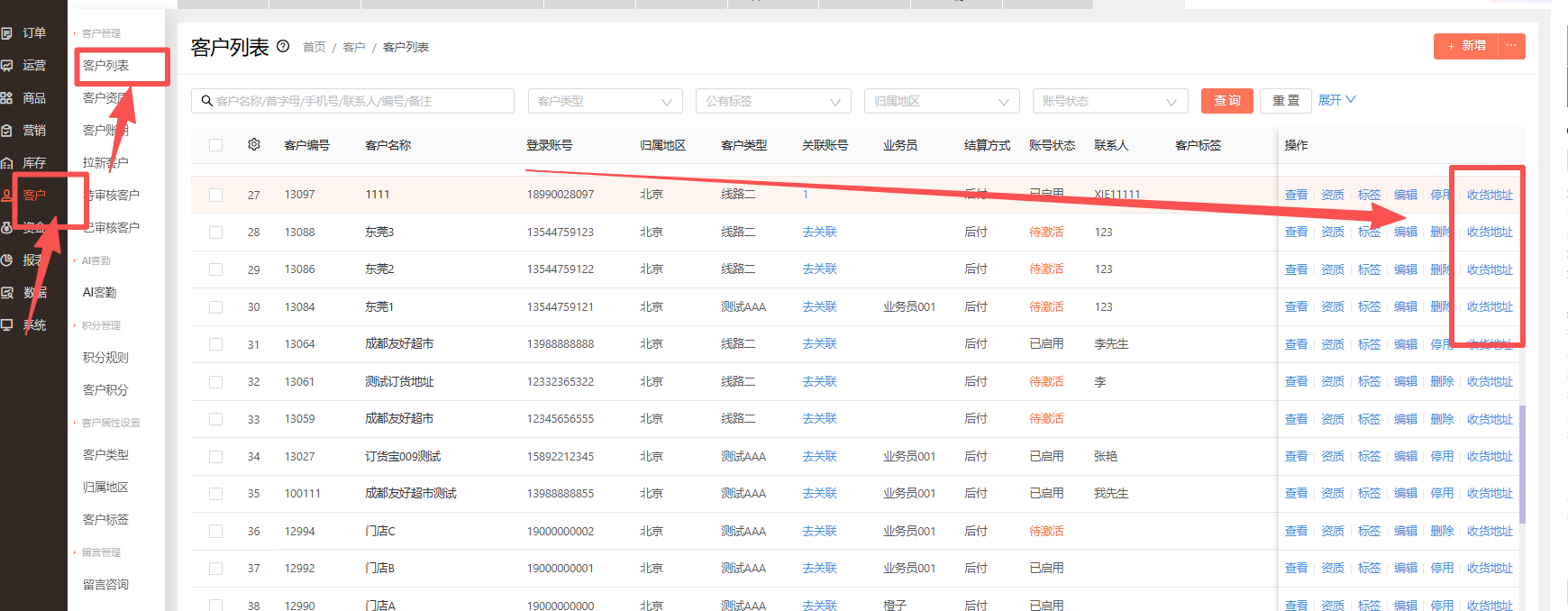Click 停用 for 成都友好超市测试
The height and width of the screenshot is (611, 1568).
(1442, 494)
